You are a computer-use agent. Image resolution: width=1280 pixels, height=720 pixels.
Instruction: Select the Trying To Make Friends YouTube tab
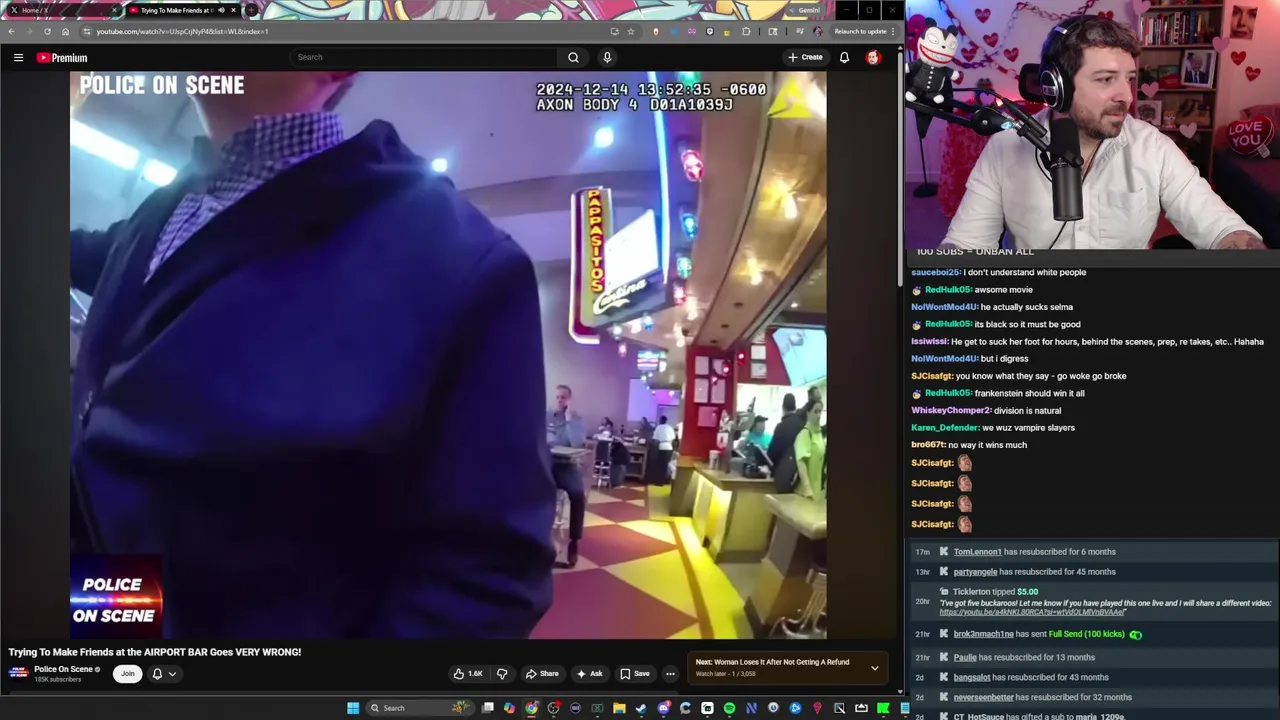pyautogui.click(x=183, y=10)
